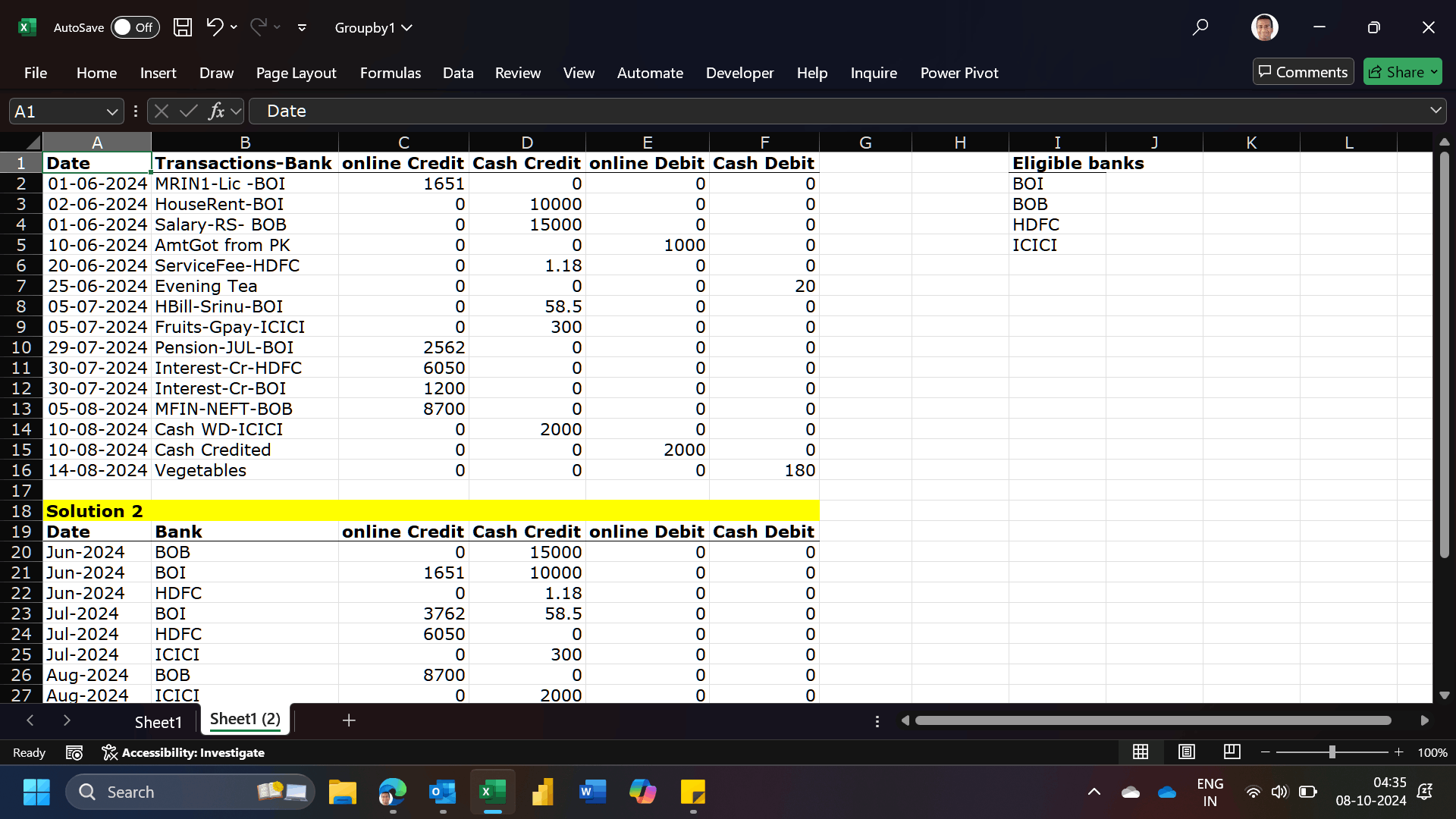Screen dimensions: 1456x819
Task: Open the search magnifier in title bar
Action: click(x=1200, y=27)
